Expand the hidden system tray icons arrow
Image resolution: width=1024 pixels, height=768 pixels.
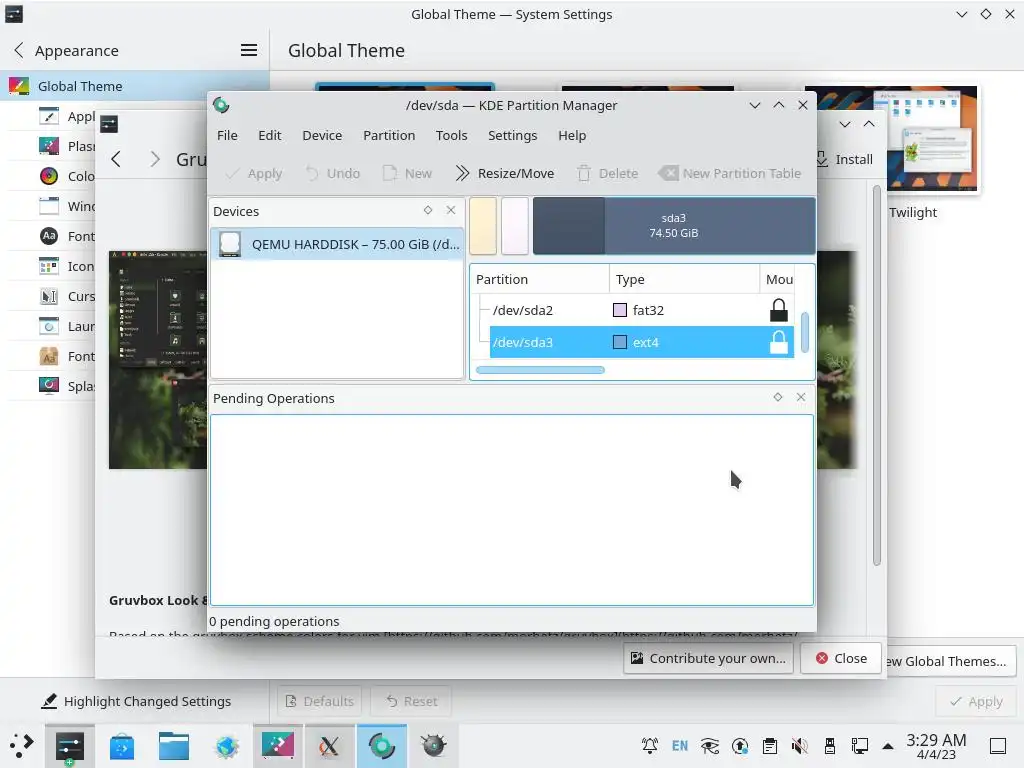pos(888,746)
